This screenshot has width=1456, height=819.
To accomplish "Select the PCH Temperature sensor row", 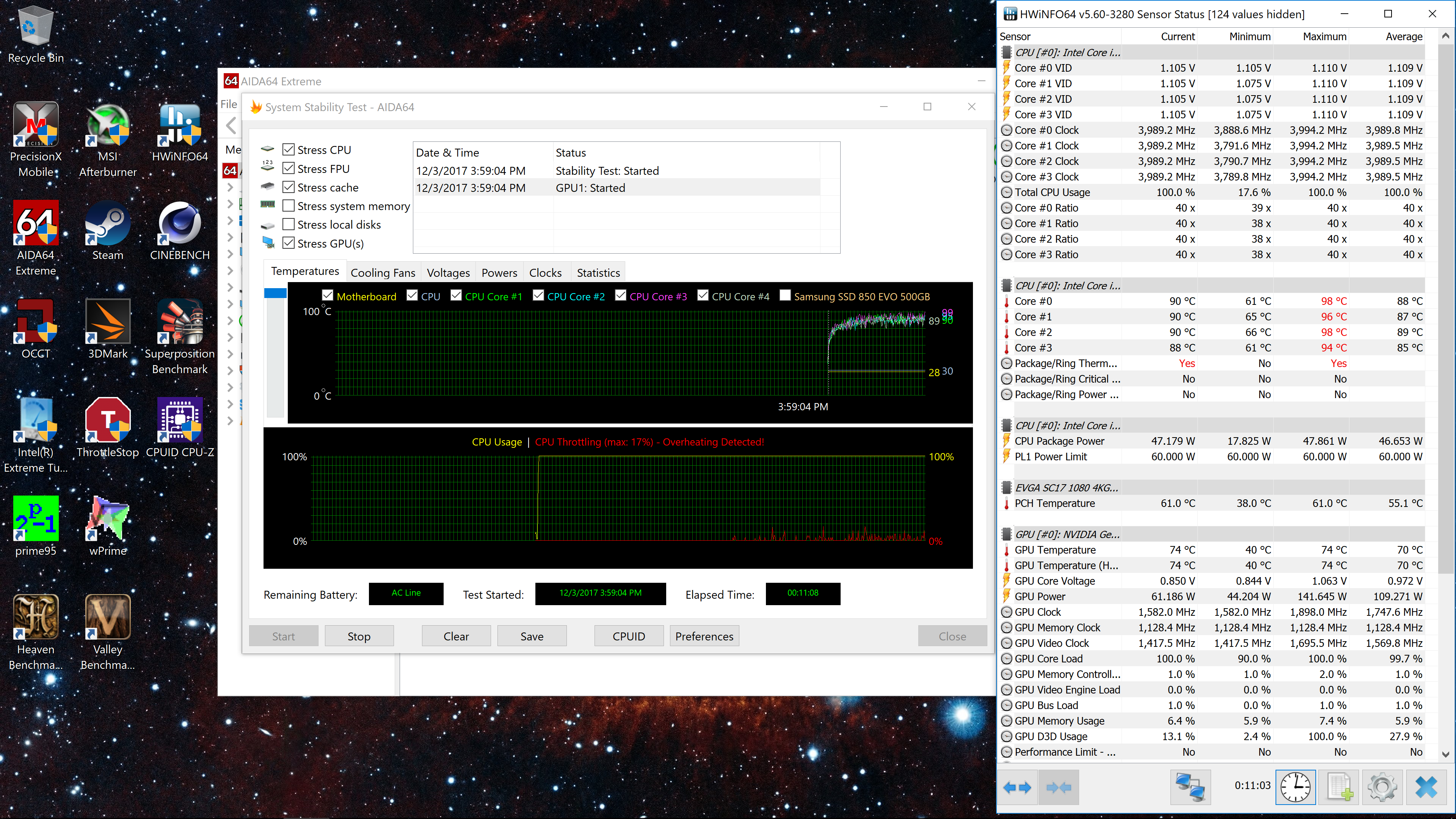I will tap(1211, 503).
